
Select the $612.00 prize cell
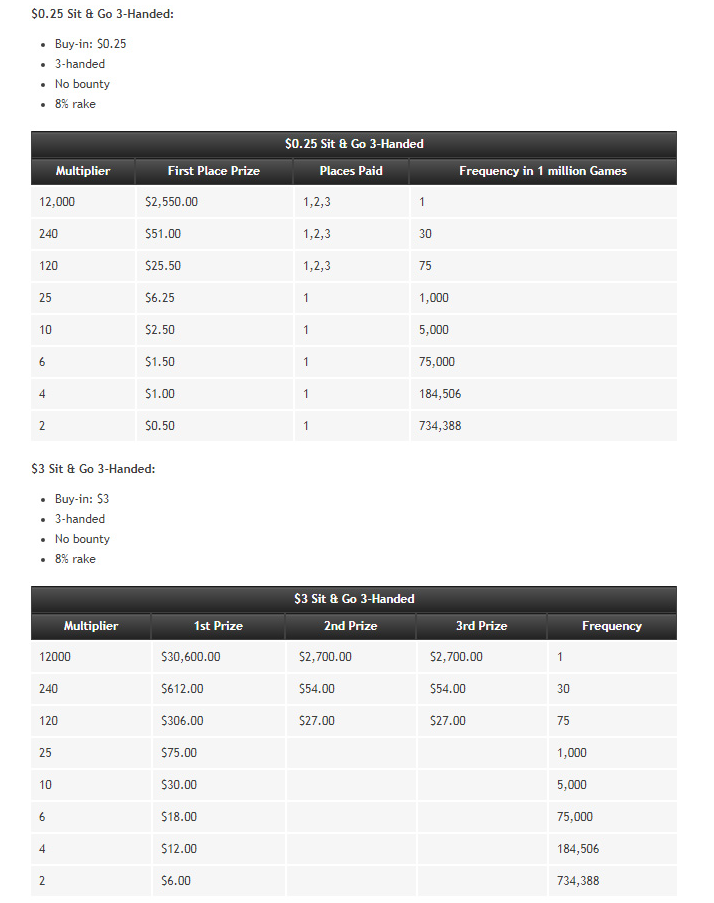coord(182,689)
